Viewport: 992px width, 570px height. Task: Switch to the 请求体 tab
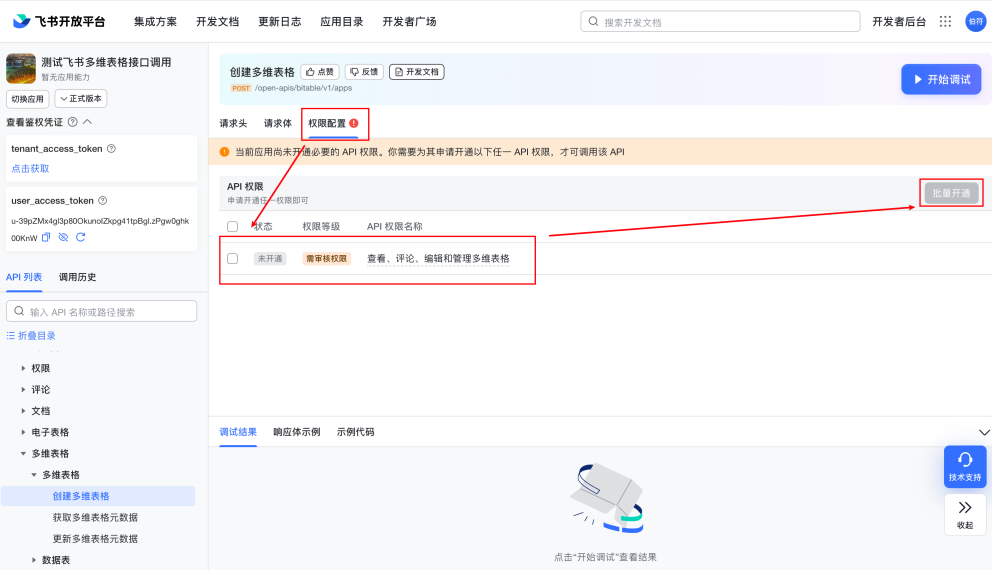pos(277,123)
